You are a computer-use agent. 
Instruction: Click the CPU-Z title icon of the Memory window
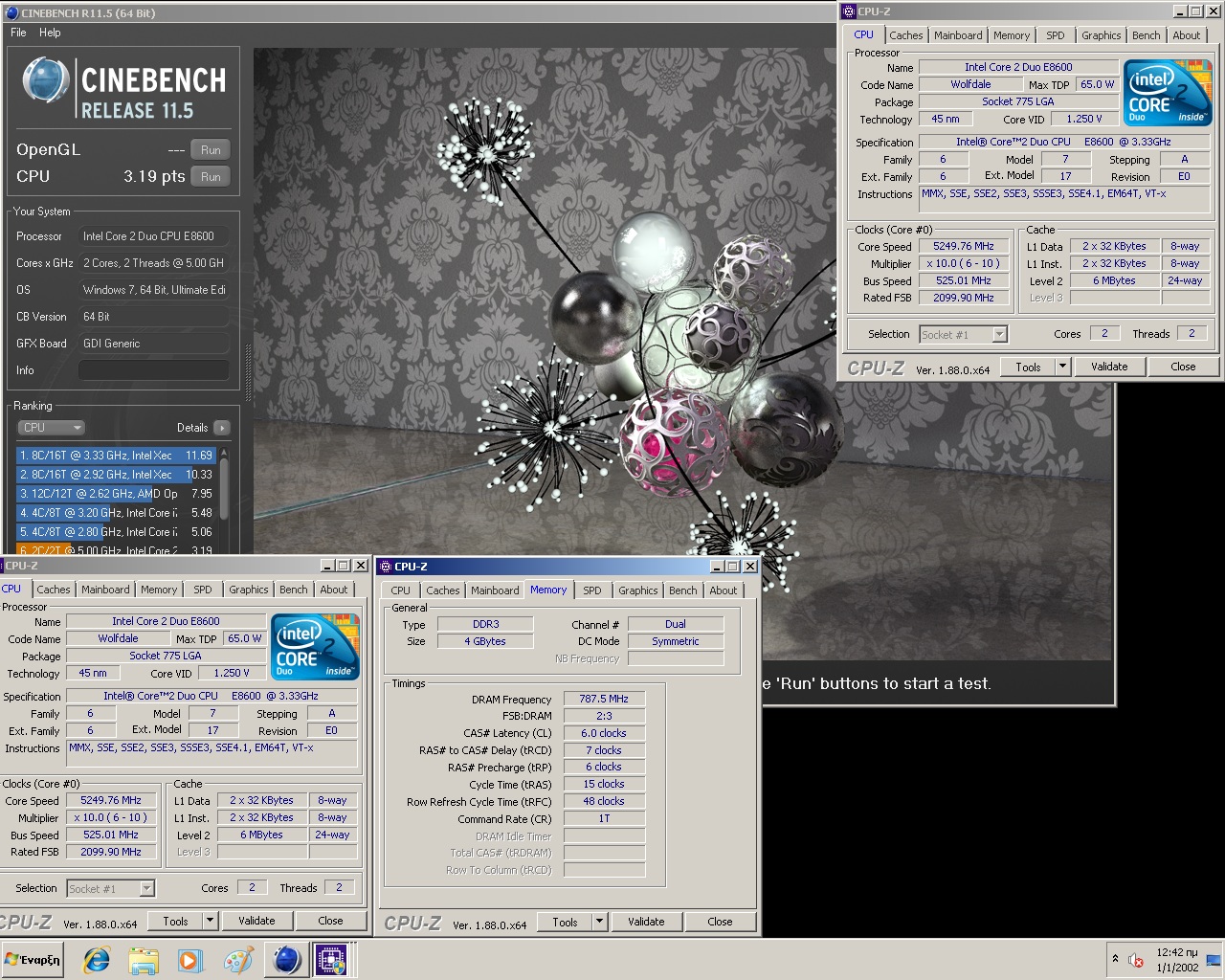[386, 567]
